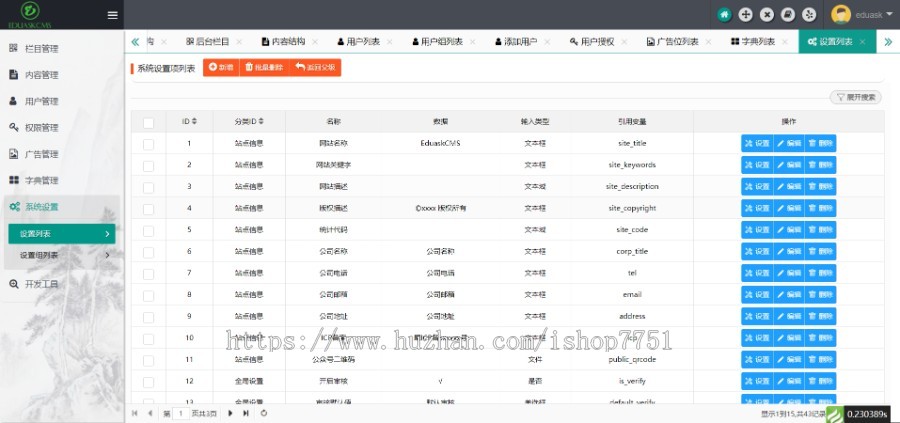Screen dimensions: 900x423
Task: Switch to the 用户授权 tab
Action: pyautogui.click(x=592, y=42)
